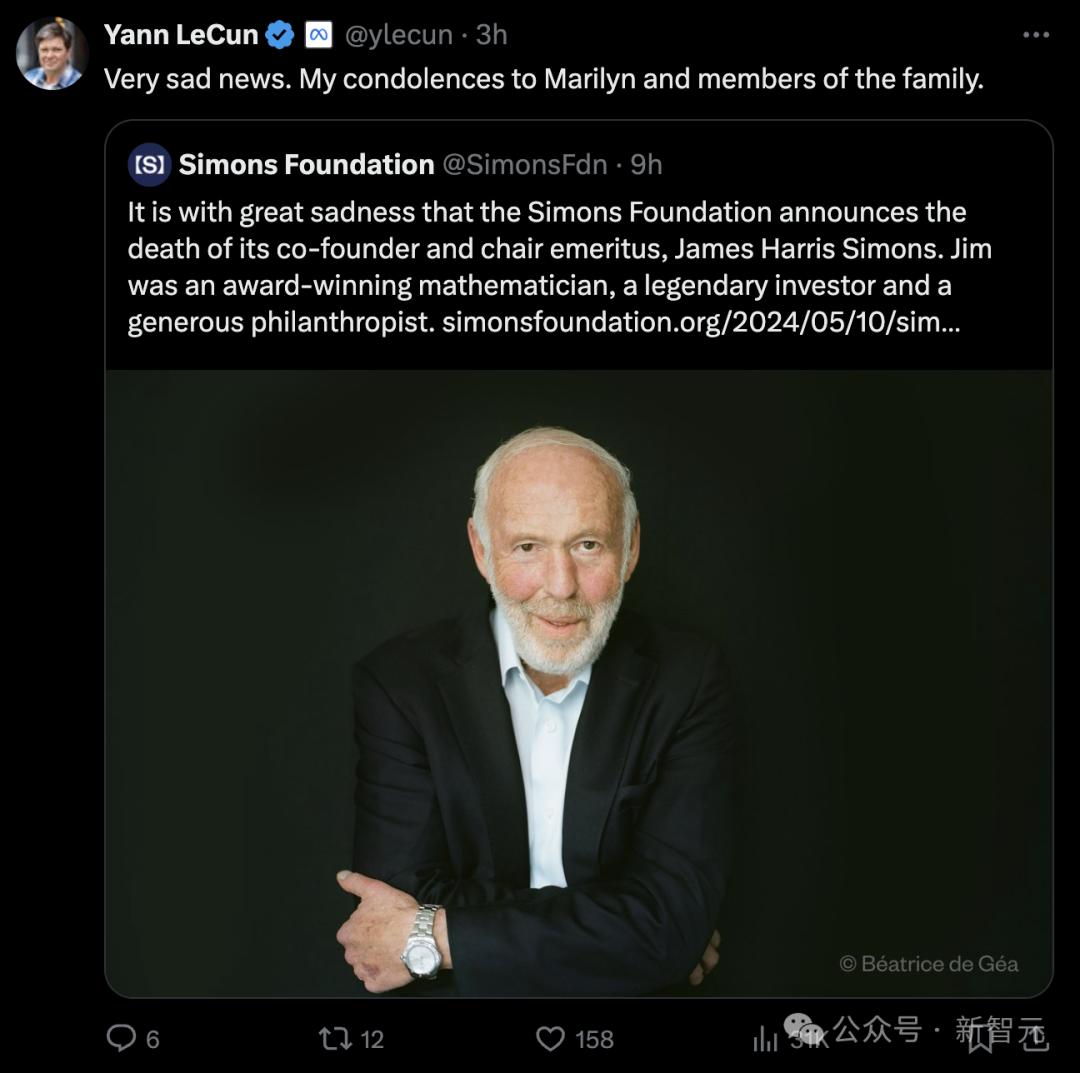Click the Simons Foundation logo avatar

[149, 165]
